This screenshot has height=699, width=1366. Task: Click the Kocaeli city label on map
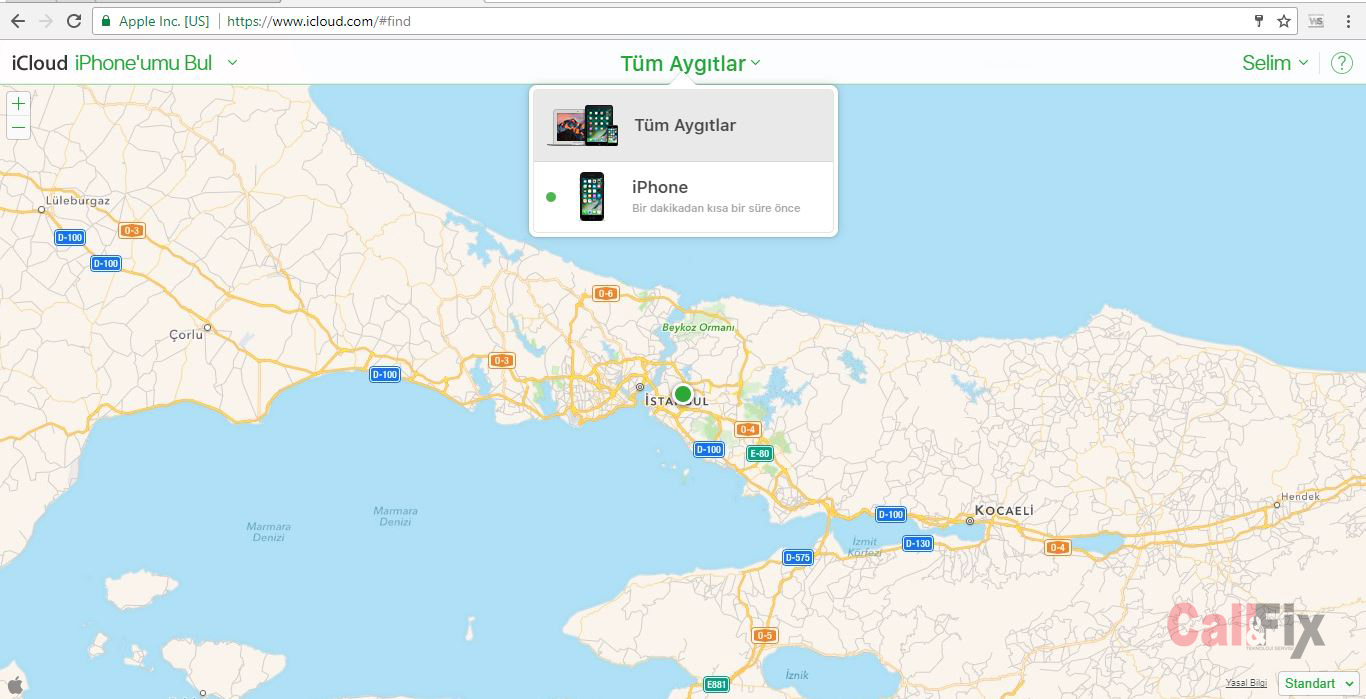coord(1004,510)
